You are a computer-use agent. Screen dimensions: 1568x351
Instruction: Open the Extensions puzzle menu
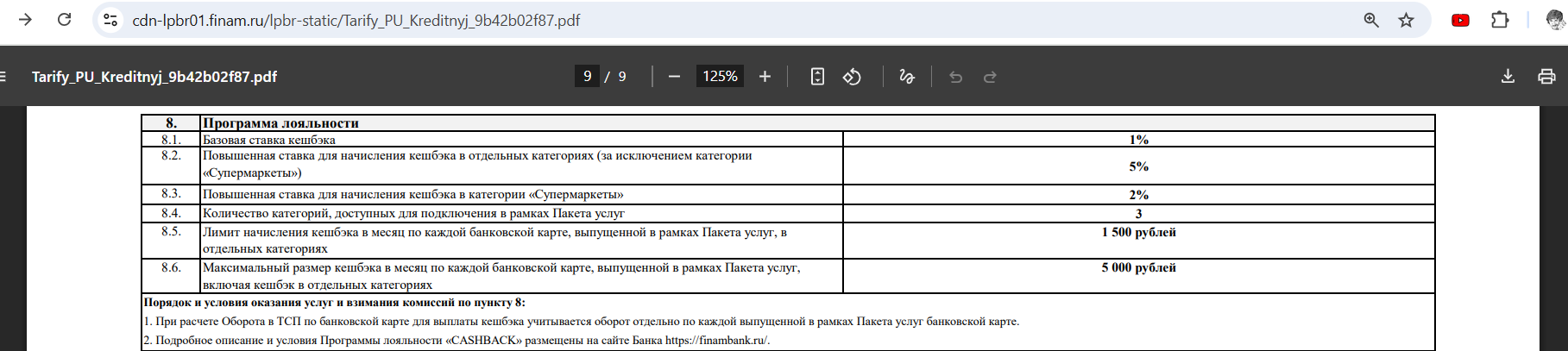[x=1500, y=20]
